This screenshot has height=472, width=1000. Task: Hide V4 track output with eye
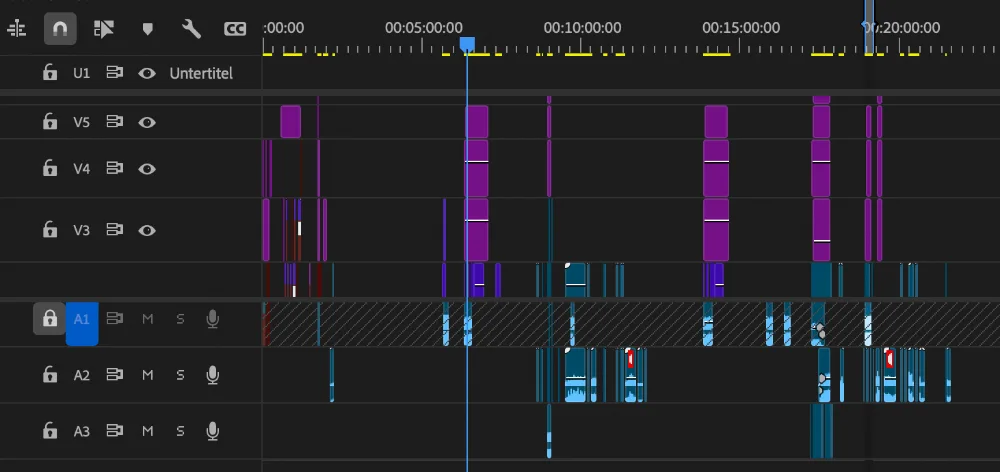(147, 169)
